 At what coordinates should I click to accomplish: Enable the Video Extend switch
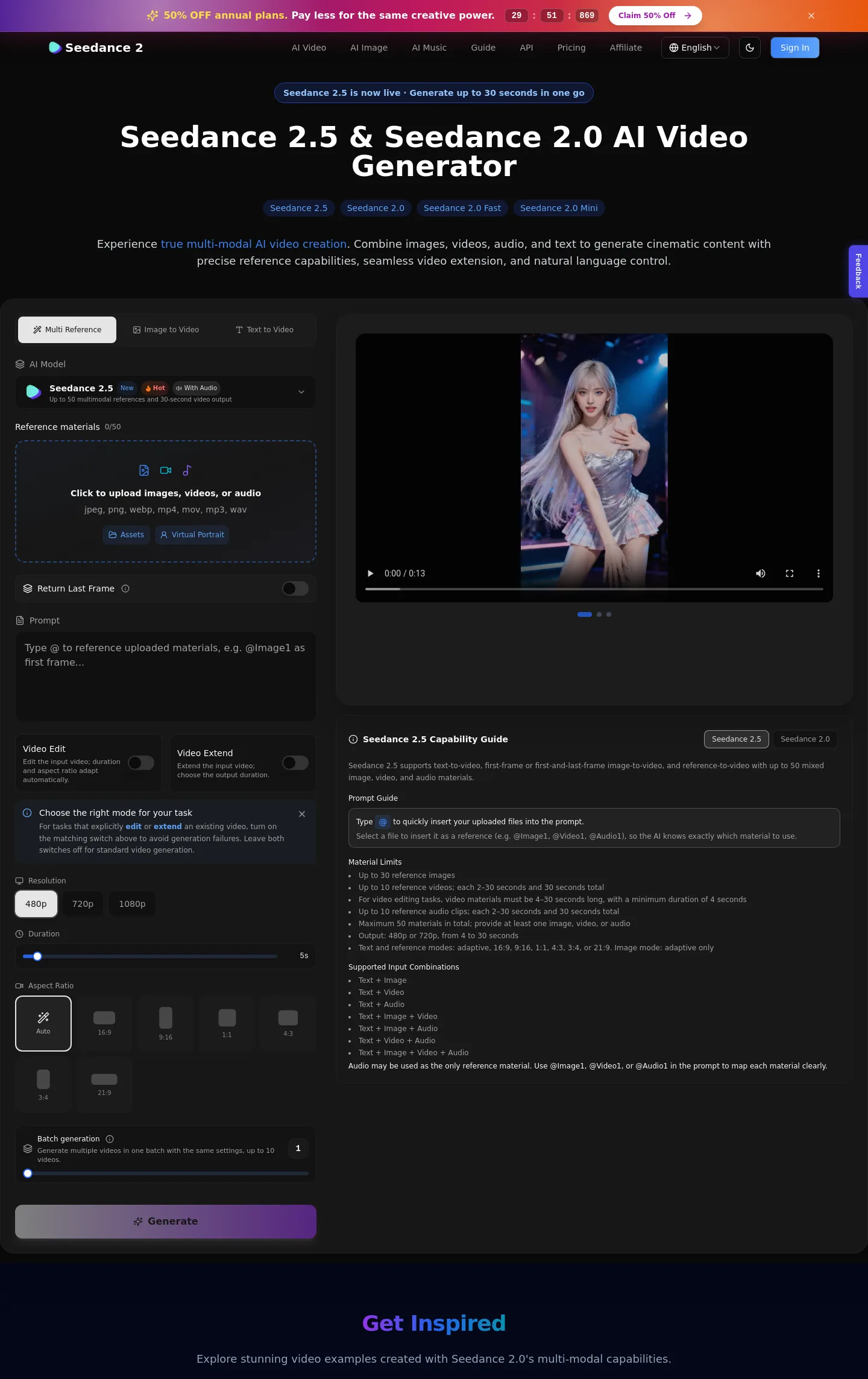(x=295, y=763)
